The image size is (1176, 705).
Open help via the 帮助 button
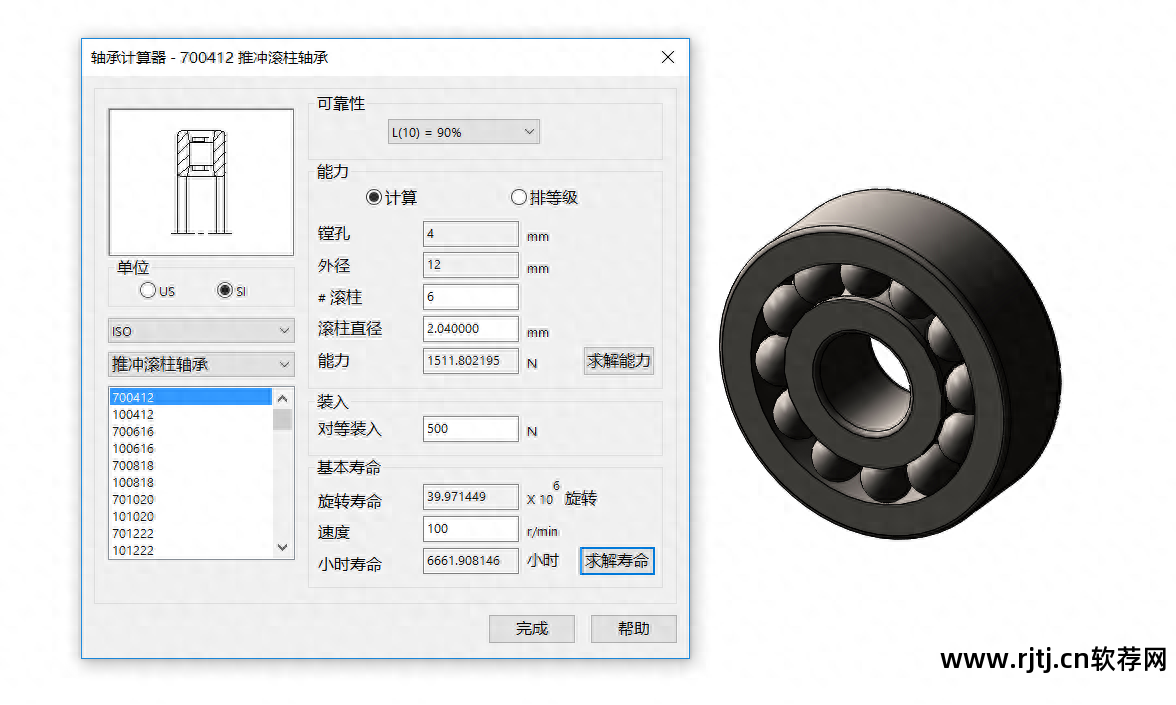633,628
